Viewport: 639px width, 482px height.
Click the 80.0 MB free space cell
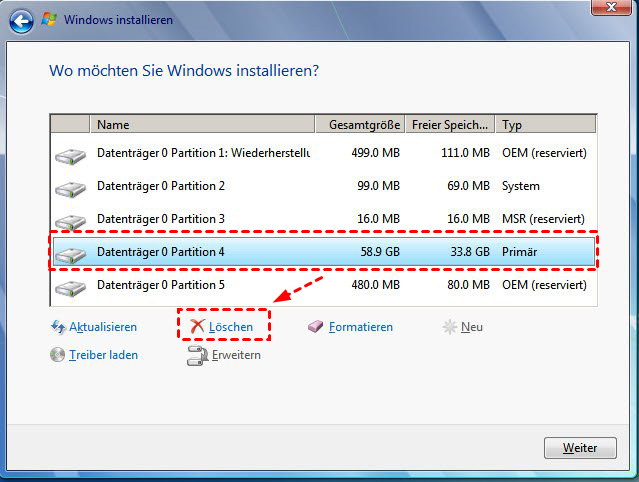468,285
